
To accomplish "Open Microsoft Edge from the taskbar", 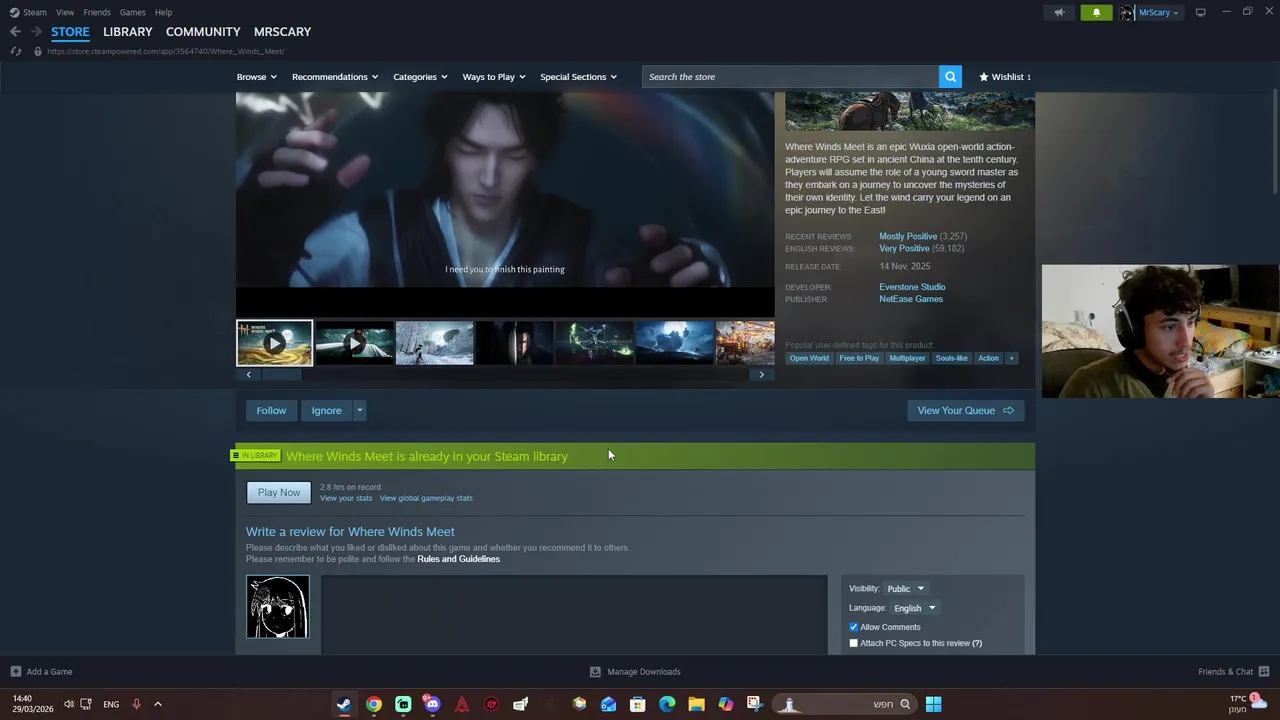I will pyautogui.click(x=667, y=704).
